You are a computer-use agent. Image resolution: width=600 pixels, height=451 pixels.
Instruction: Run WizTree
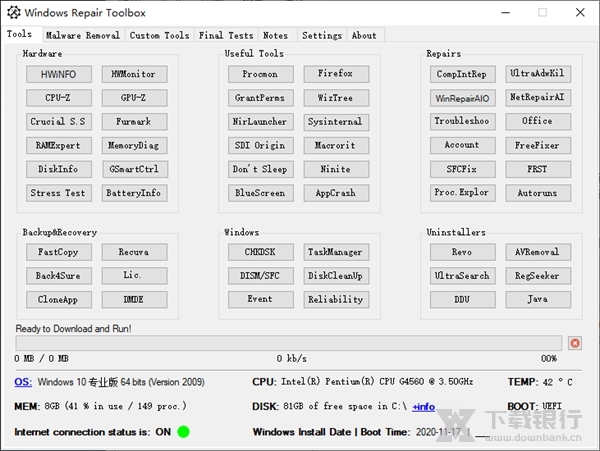(x=336, y=98)
